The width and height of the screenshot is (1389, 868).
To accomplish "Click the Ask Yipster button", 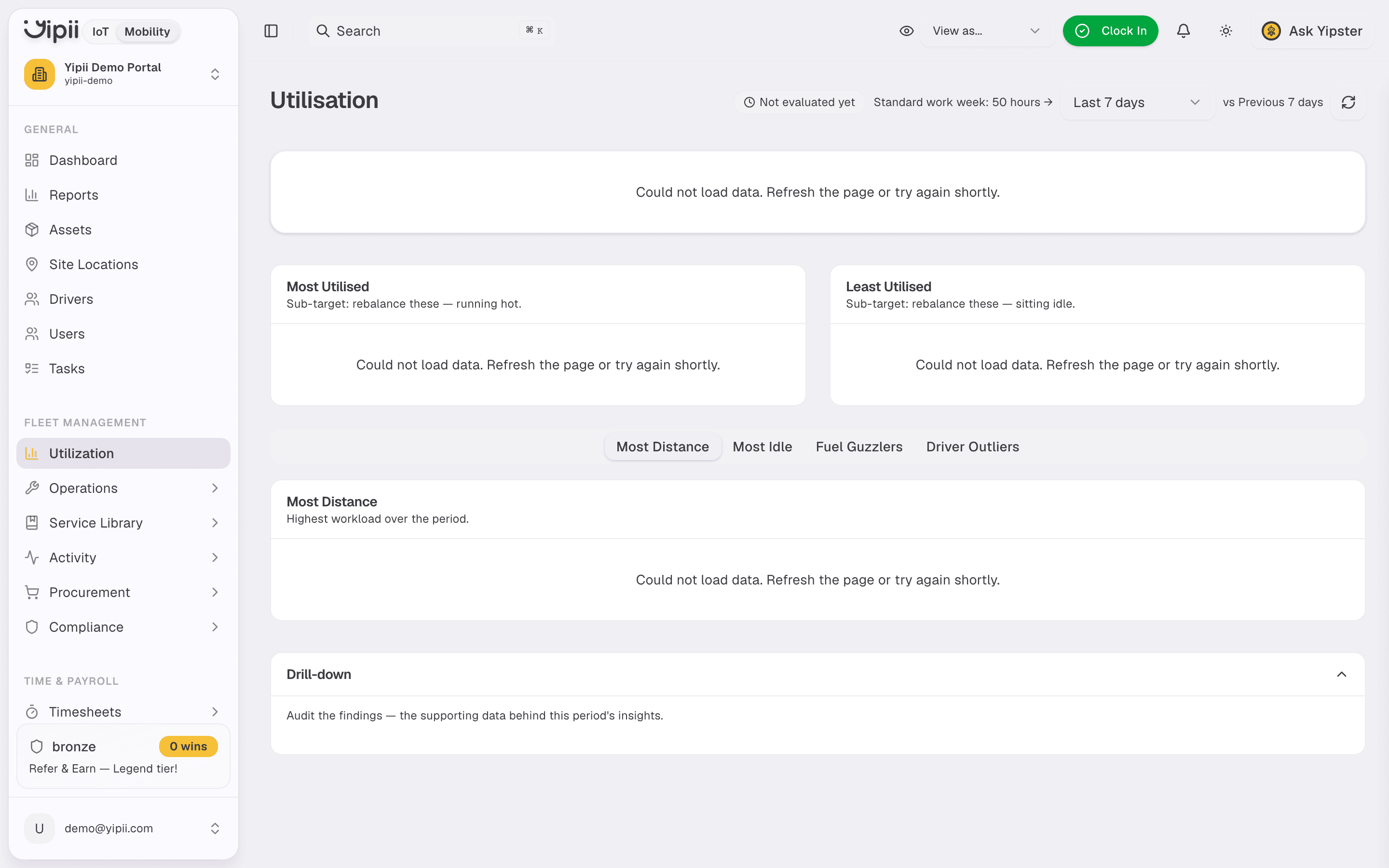I will pos(1312,31).
